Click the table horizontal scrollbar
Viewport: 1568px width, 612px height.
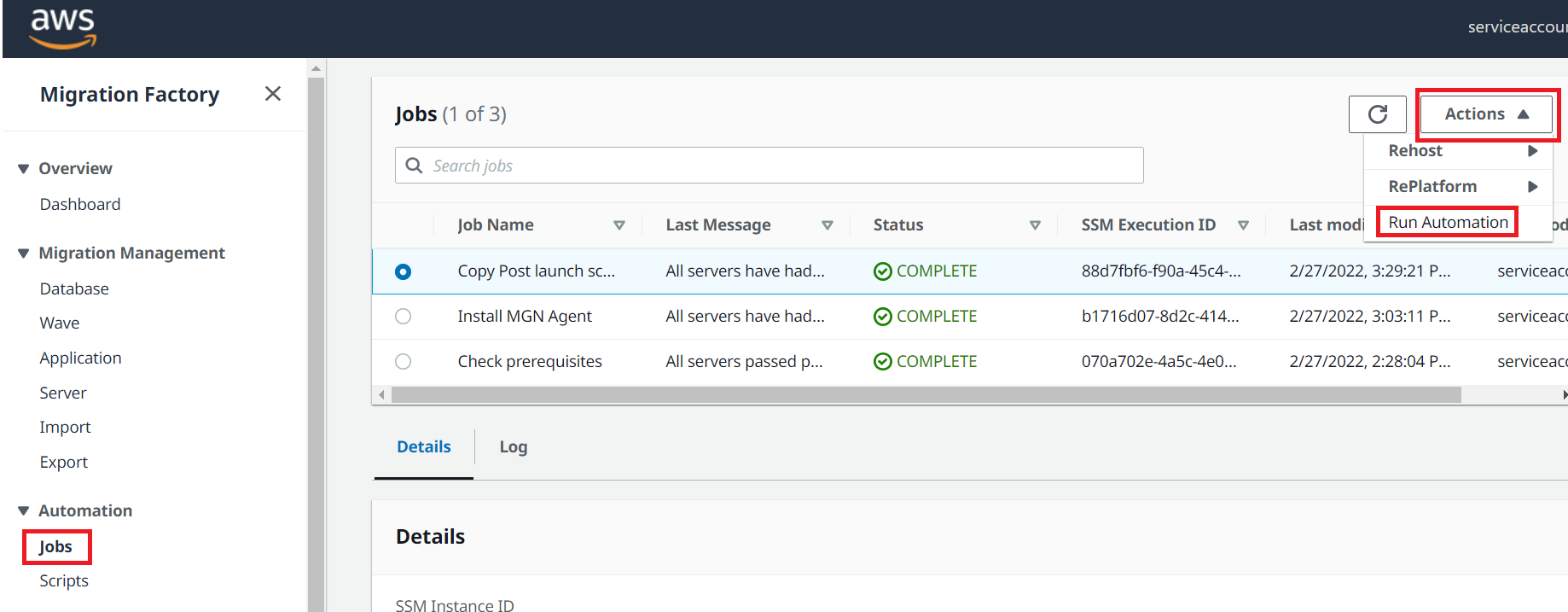(926, 395)
